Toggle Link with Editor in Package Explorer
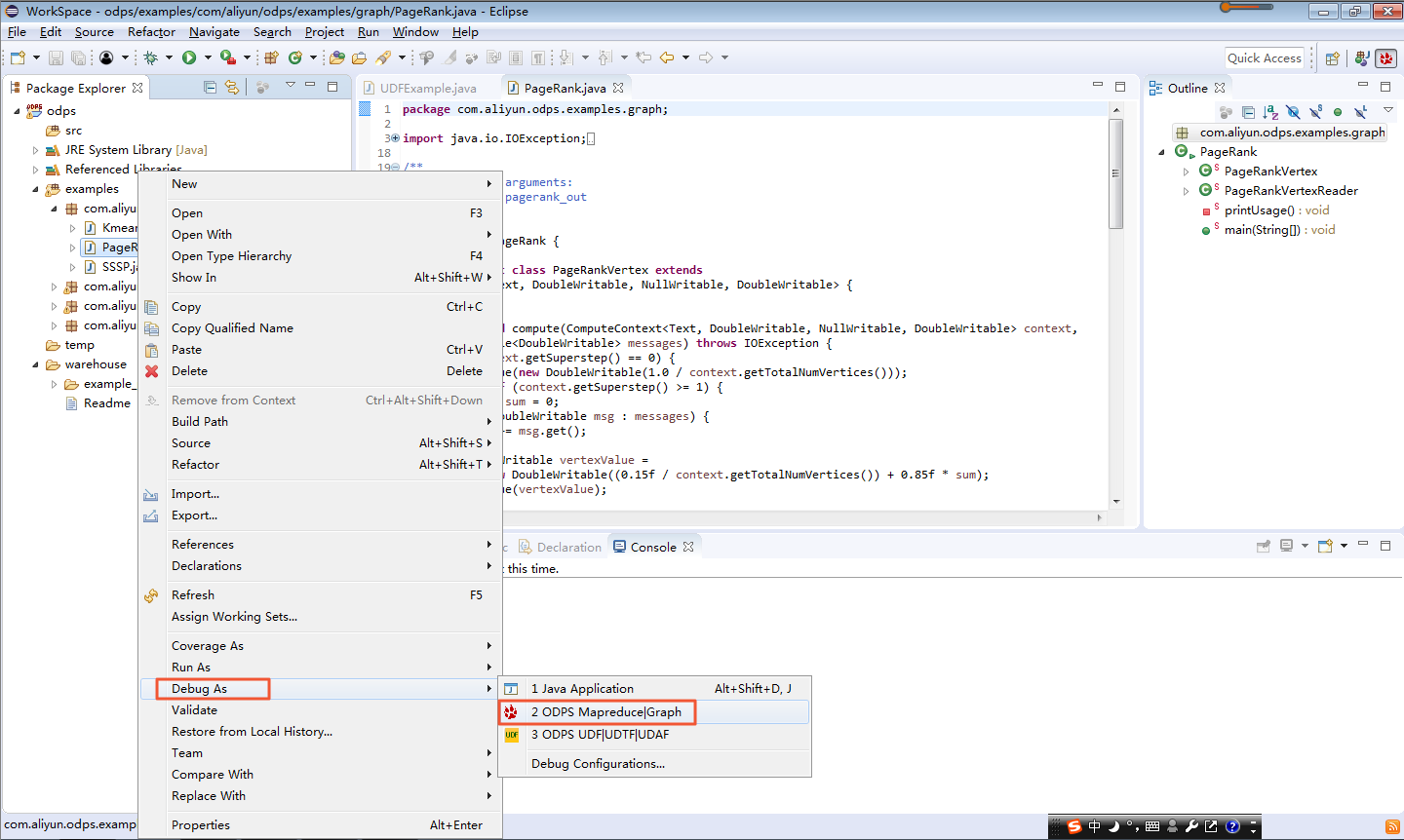 231,87
